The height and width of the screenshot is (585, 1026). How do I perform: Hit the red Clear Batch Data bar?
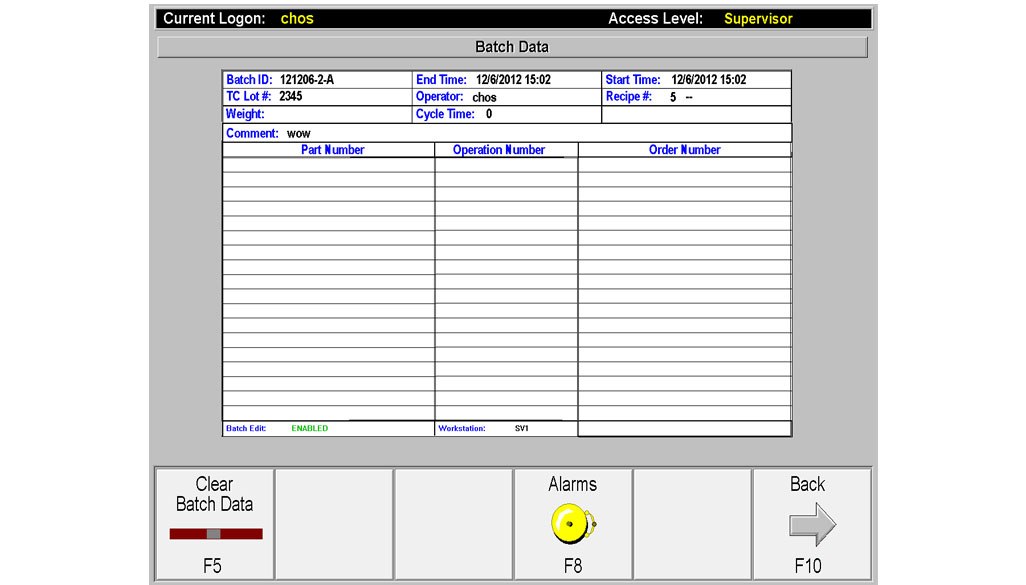pyautogui.click(x=215, y=534)
